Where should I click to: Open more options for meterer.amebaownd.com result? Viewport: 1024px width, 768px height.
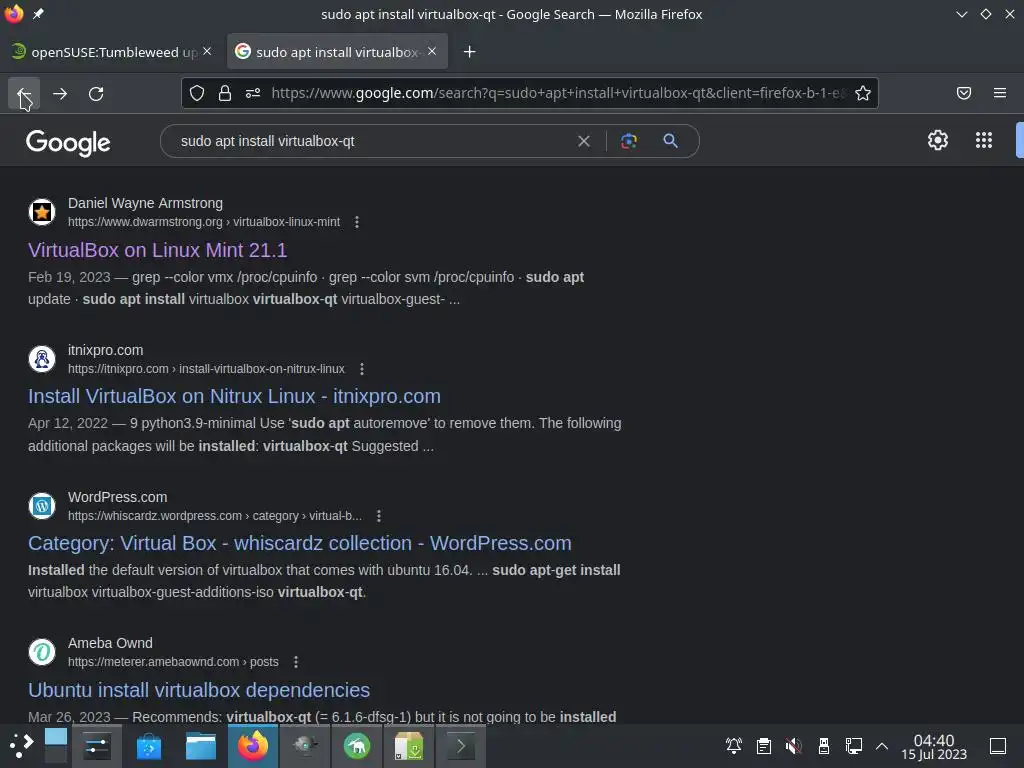(x=296, y=662)
